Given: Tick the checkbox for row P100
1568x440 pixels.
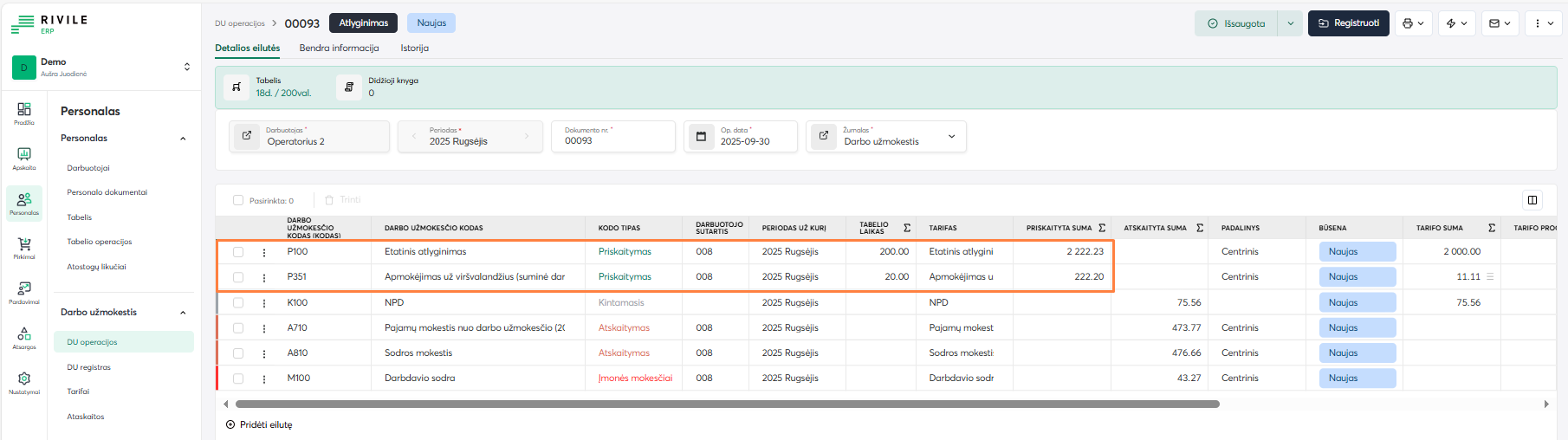Looking at the screenshot, I should (x=238, y=252).
